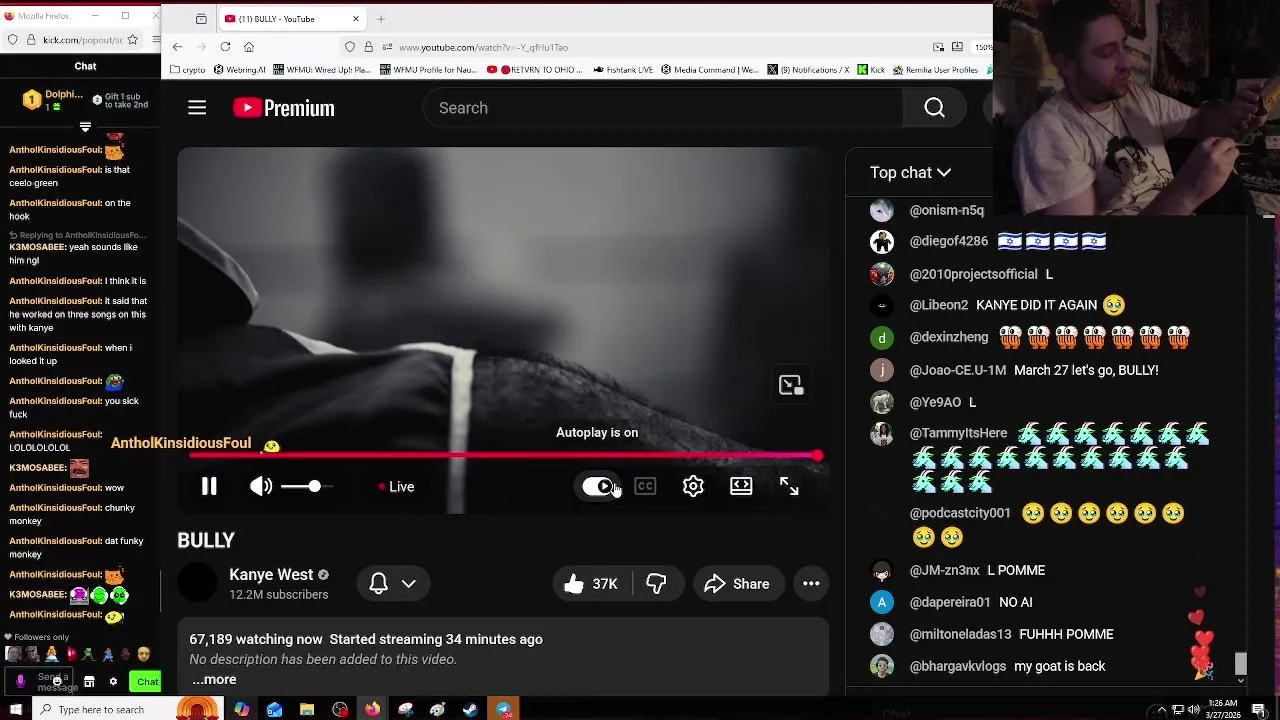Image resolution: width=1280 pixels, height=720 pixels.
Task: Adjust the YouTube player volume slider
Action: (307, 487)
